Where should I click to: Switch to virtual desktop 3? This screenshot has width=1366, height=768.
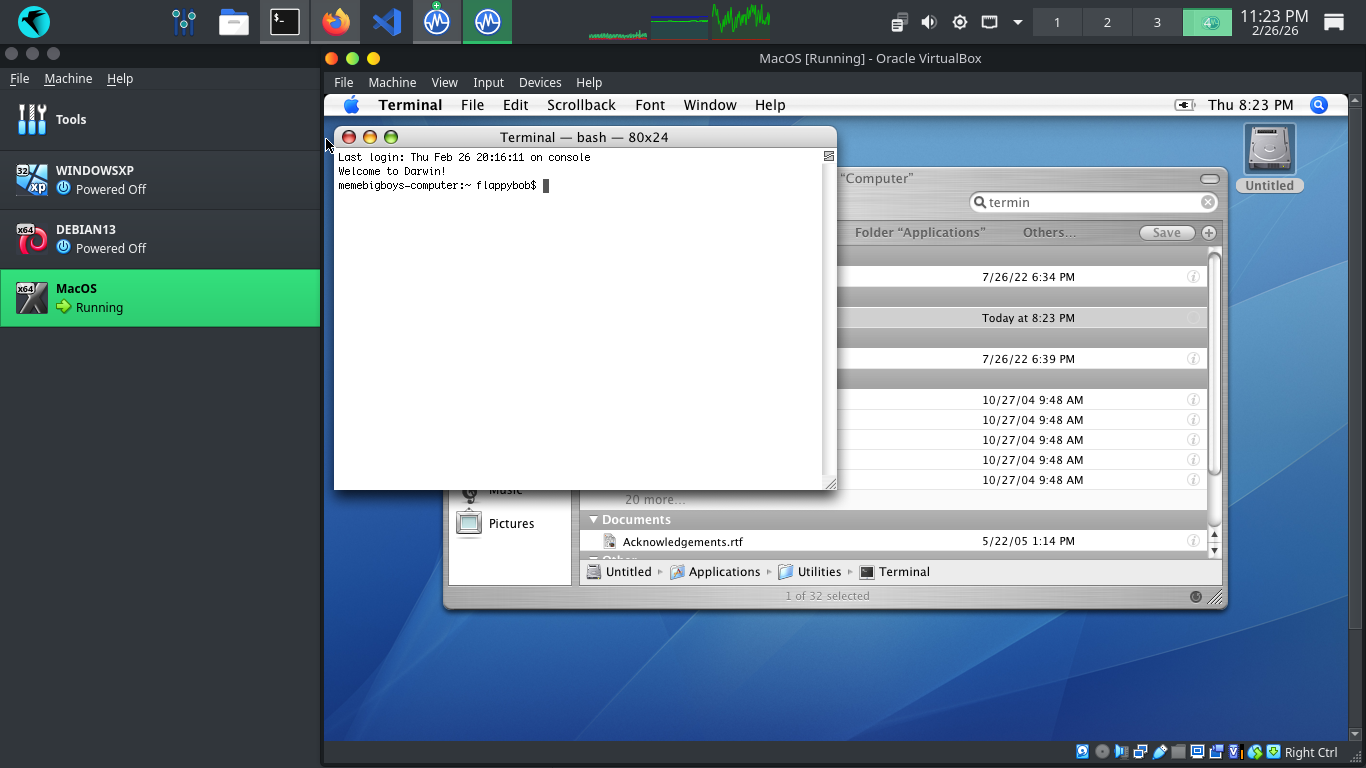[1157, 22]
